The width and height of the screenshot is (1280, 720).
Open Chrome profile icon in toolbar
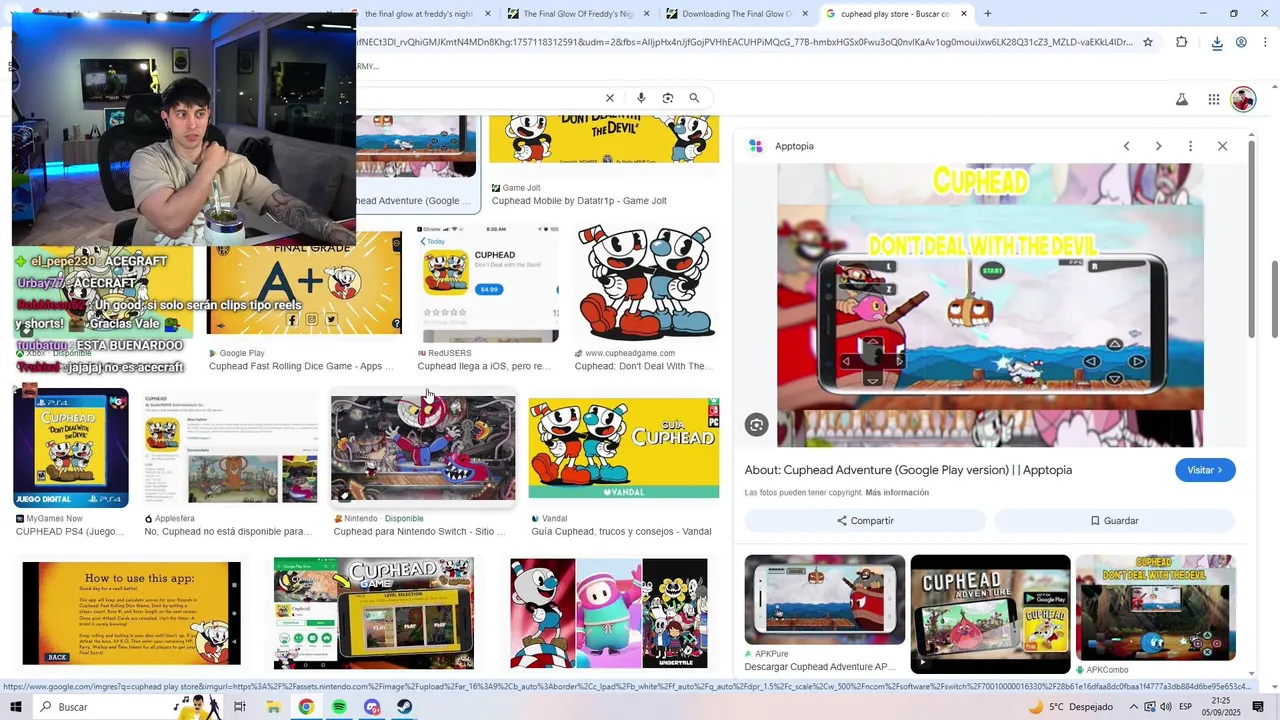pos(1241,42)
